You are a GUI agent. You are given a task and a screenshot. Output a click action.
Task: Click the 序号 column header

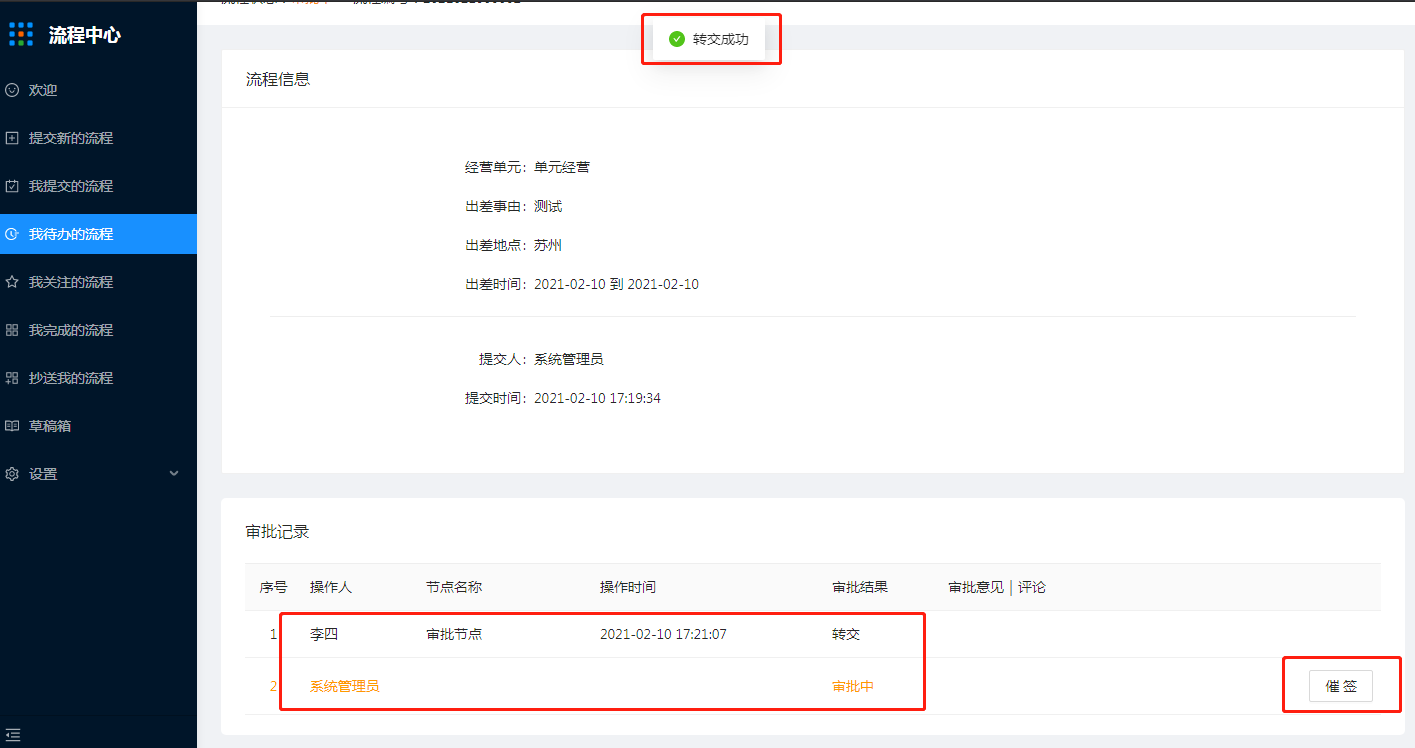(274, 587)
